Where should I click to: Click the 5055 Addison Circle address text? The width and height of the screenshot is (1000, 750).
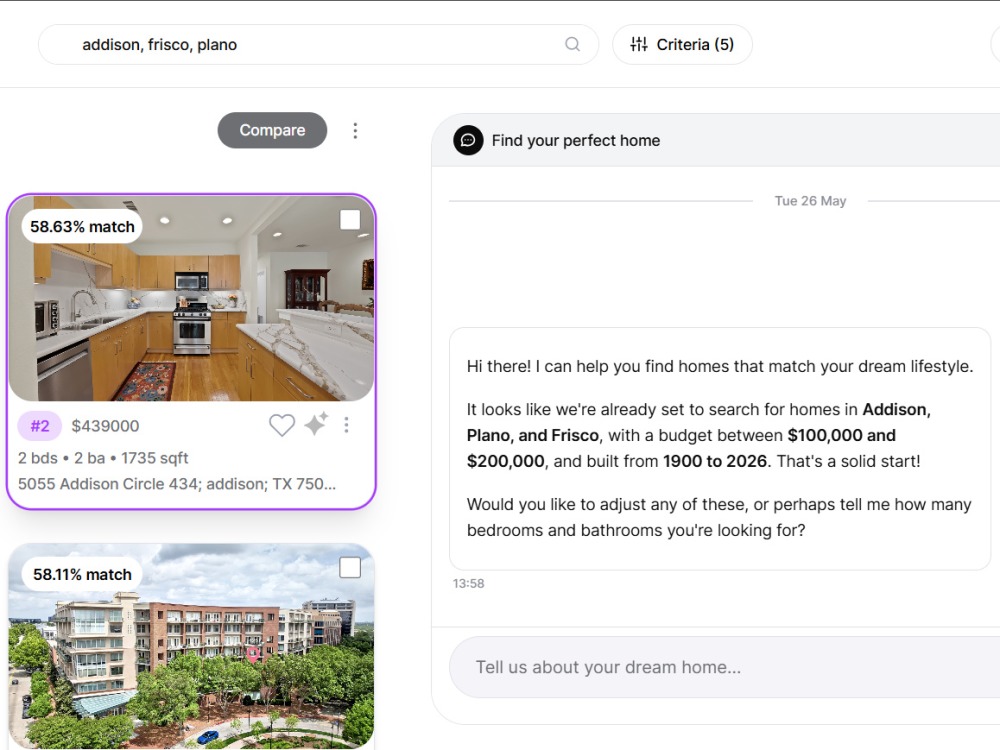(177, 484)
